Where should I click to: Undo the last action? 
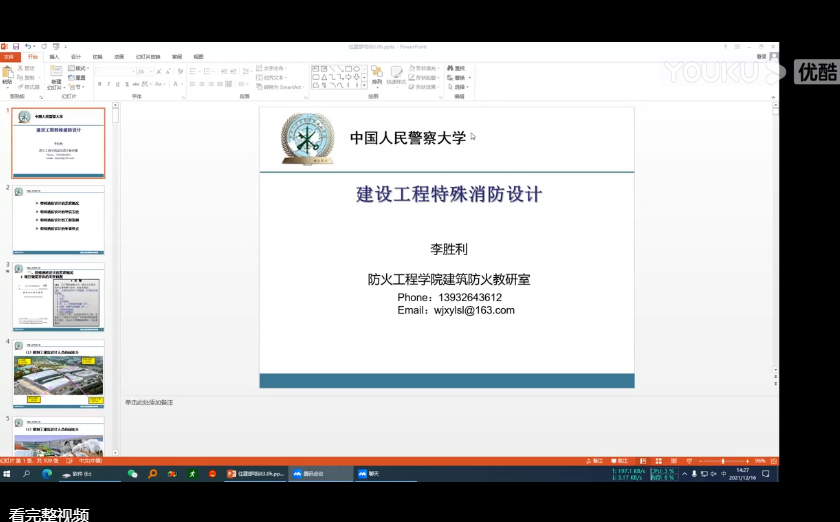point(27,47)
